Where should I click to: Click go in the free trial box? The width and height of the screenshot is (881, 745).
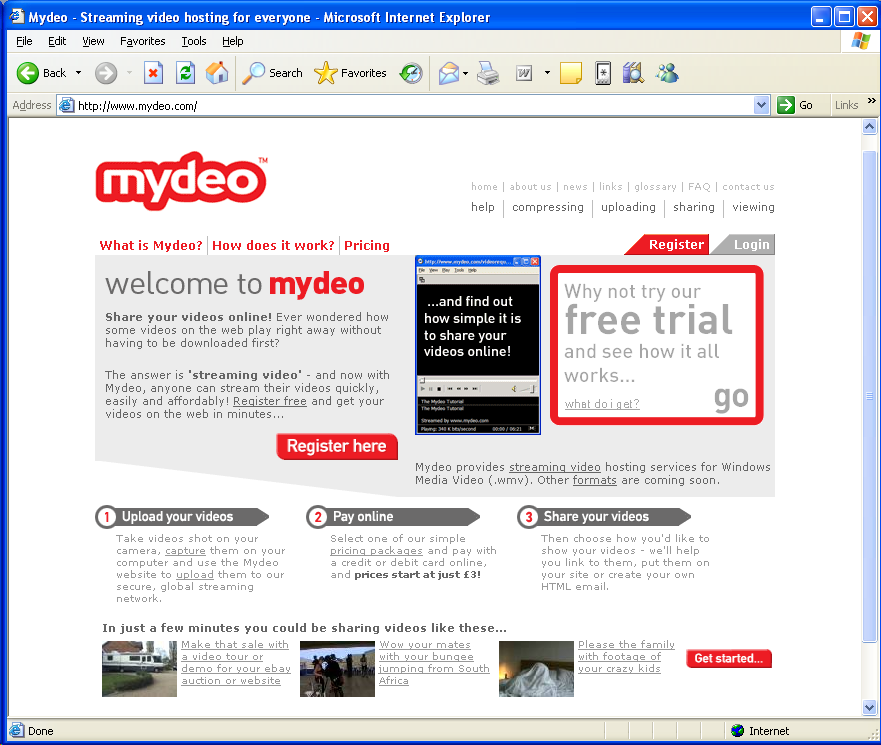pos(731,398)
